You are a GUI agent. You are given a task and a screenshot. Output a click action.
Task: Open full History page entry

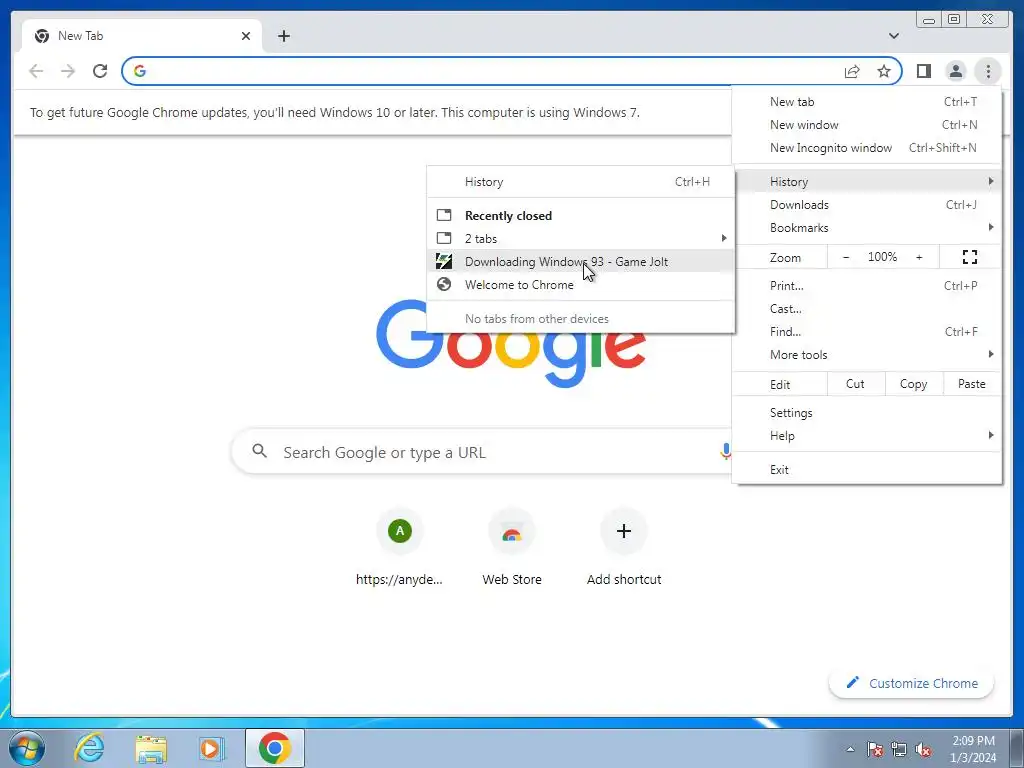pos(581,182)
